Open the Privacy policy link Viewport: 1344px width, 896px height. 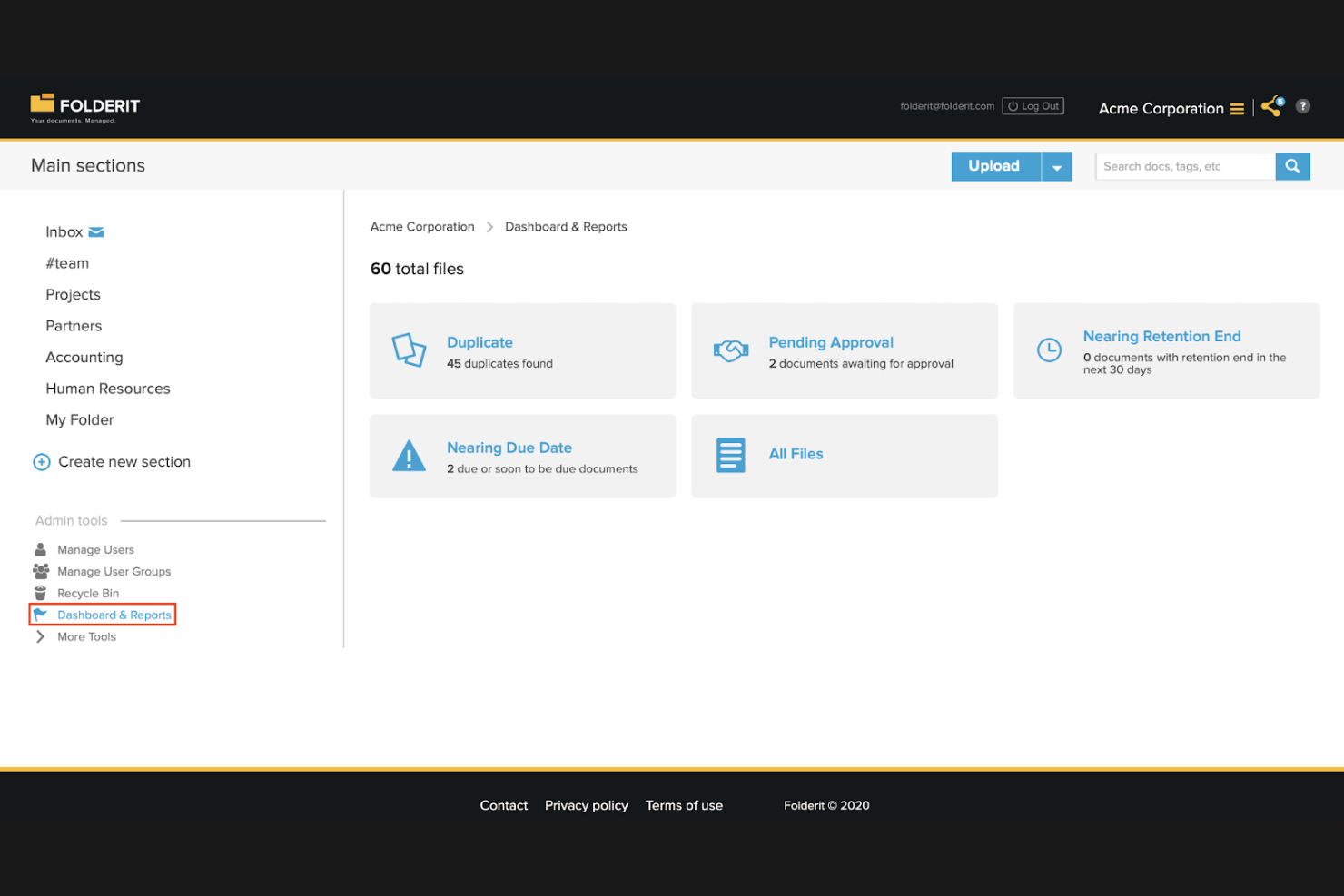click(586, 805)
